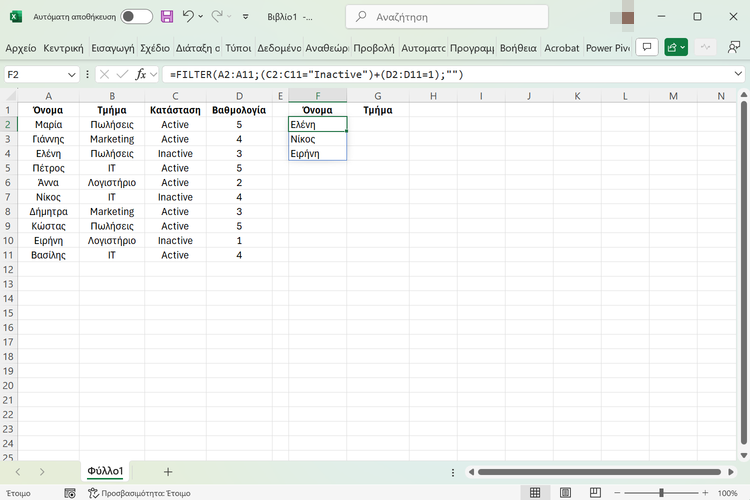Click the Name Box showing F2

[35, 75]
